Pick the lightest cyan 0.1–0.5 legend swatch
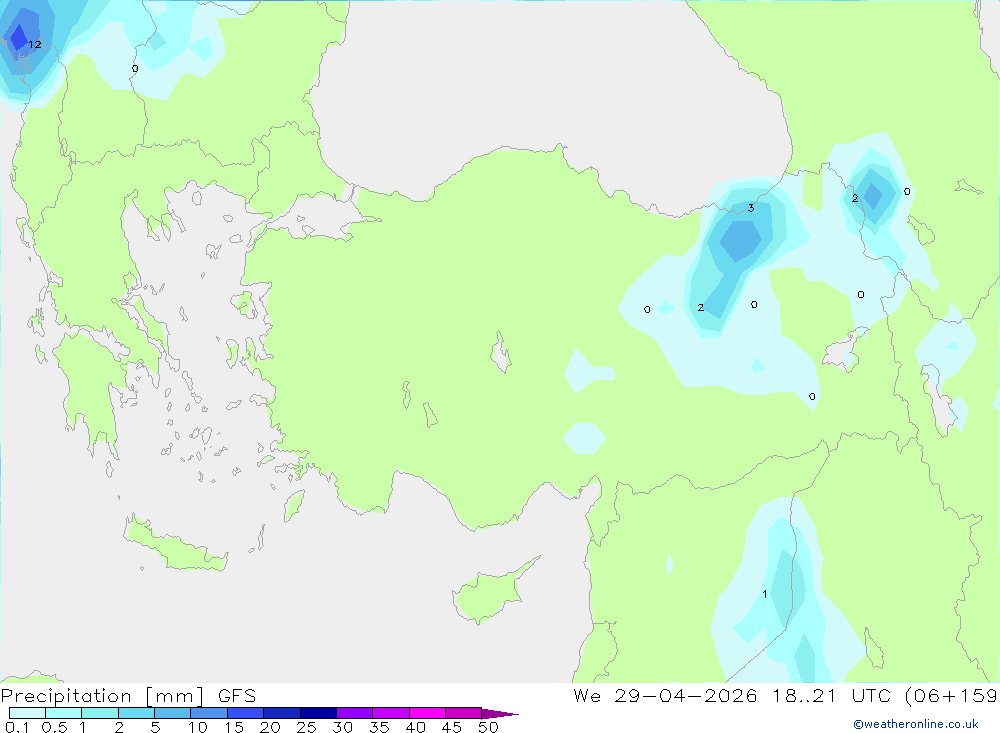This screenshot has width=1000, height=733. (x=27, y=713)
